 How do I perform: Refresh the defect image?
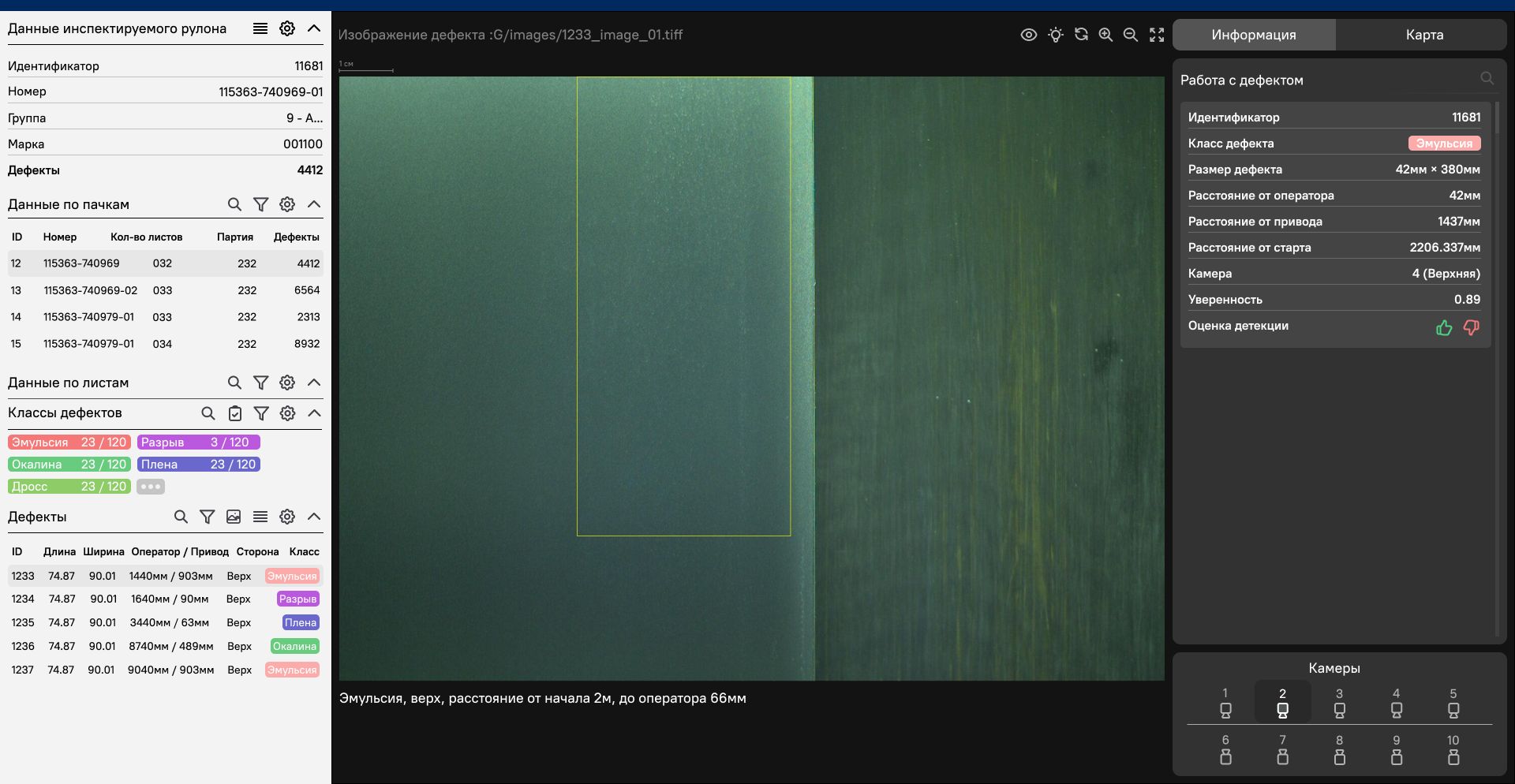click(x=1081, y=35)
